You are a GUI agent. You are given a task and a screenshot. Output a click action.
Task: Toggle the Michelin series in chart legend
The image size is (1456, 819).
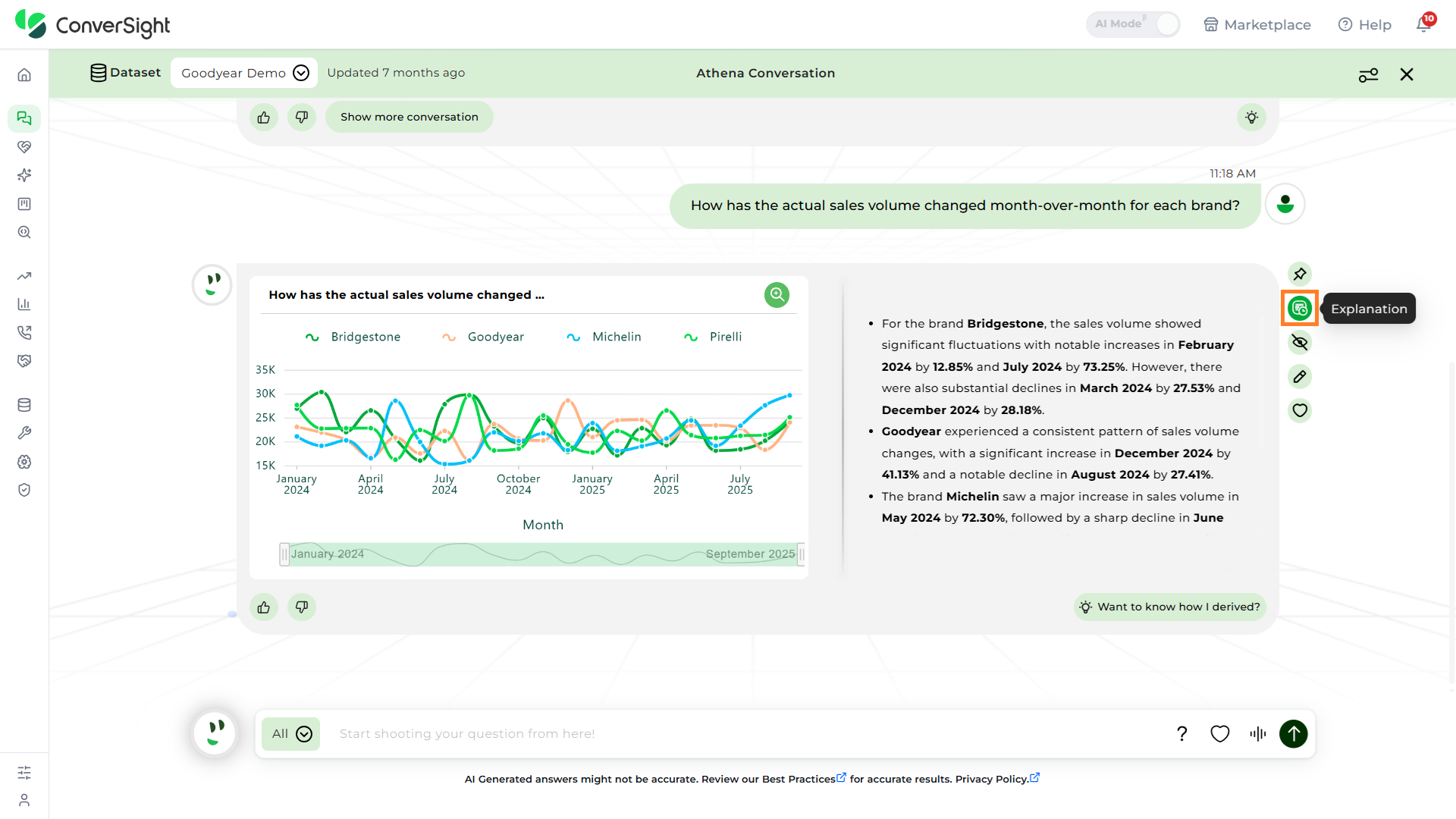point(604,337)
